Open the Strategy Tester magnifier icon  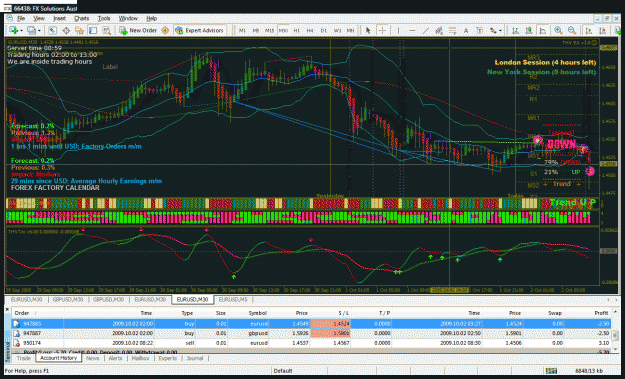[106, 30]
